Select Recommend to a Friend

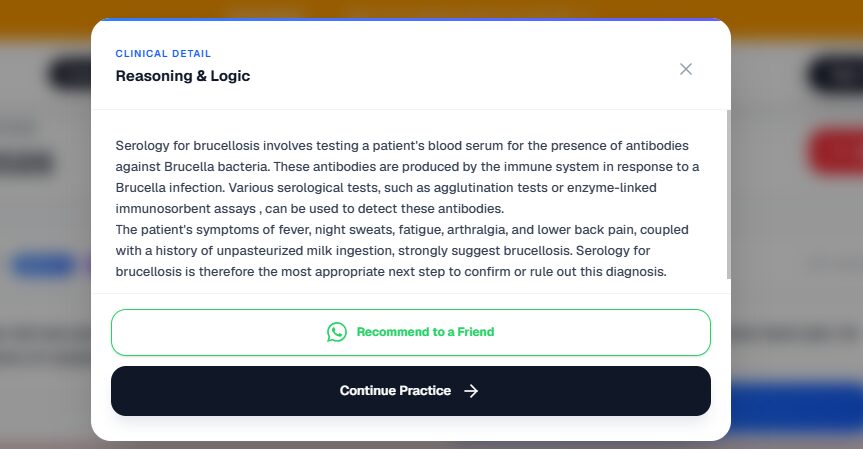point(411,332)
